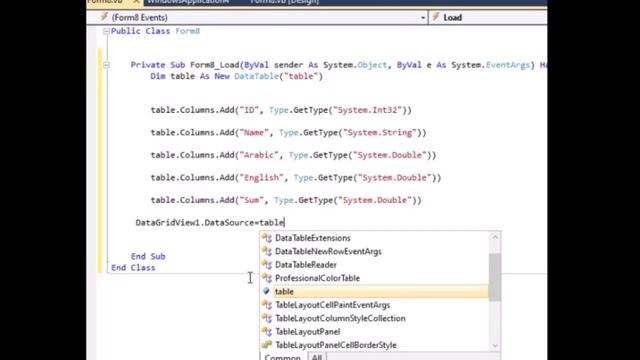
Task: Click the DataTable keyword in Dim line
Action: [256, 76]
